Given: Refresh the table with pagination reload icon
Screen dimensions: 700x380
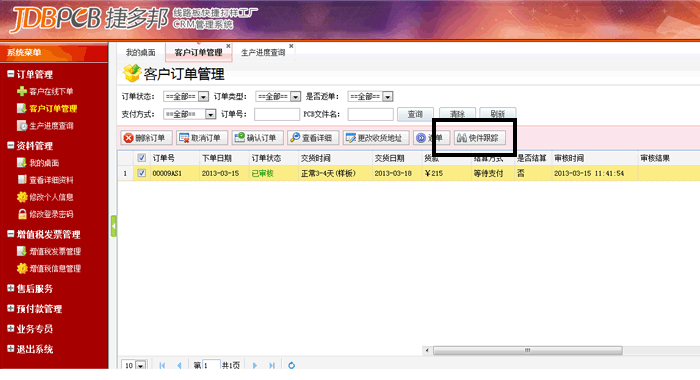Looking at the screenshot, I should pyautogui.click(x=291, y=365).
